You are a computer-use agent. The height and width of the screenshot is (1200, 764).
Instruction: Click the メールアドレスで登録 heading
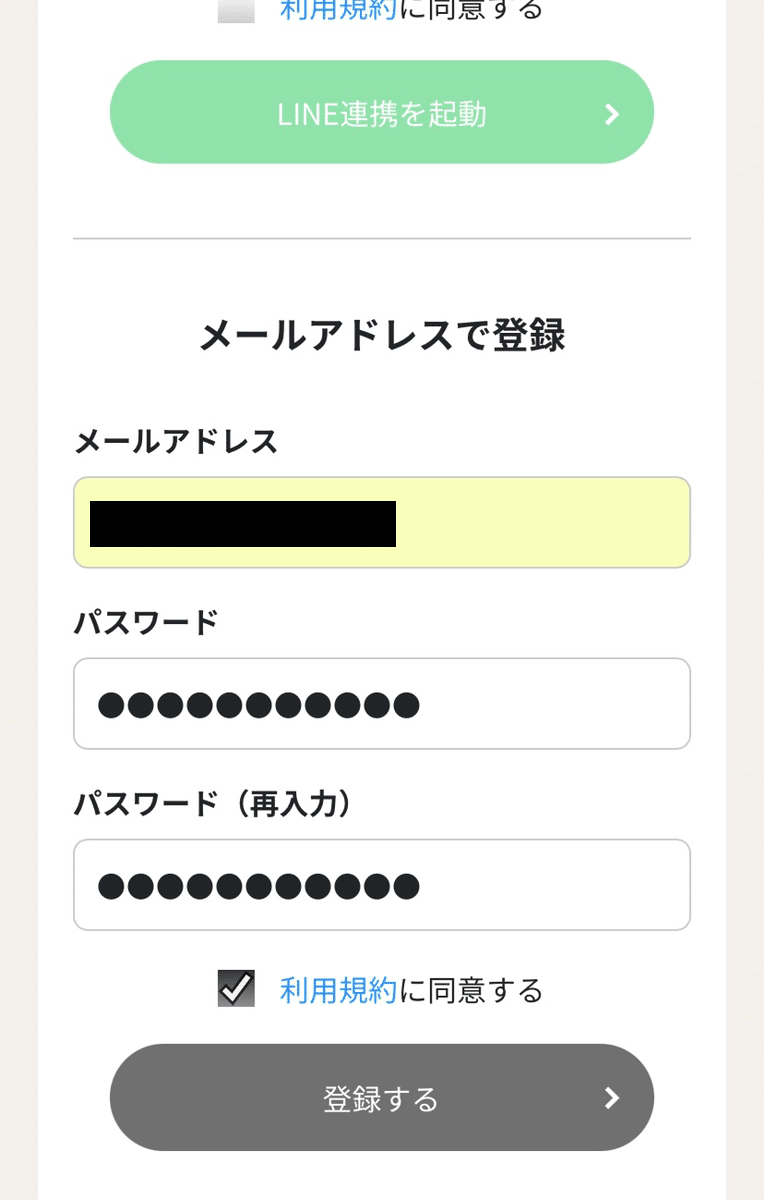coord(382,335)
